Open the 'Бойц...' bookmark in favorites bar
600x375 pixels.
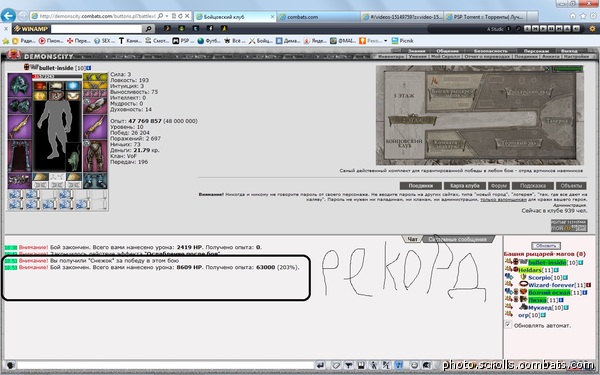(x=261, y=41)
